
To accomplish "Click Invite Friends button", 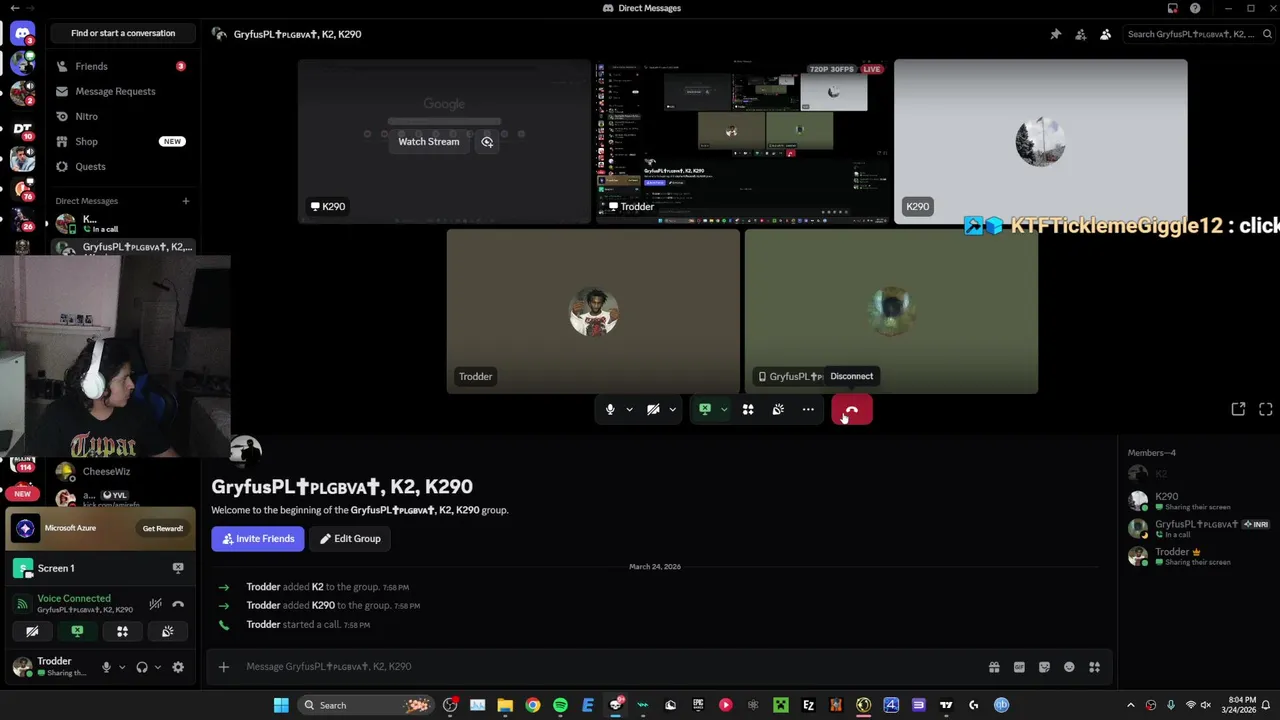I will pos(258,539).
